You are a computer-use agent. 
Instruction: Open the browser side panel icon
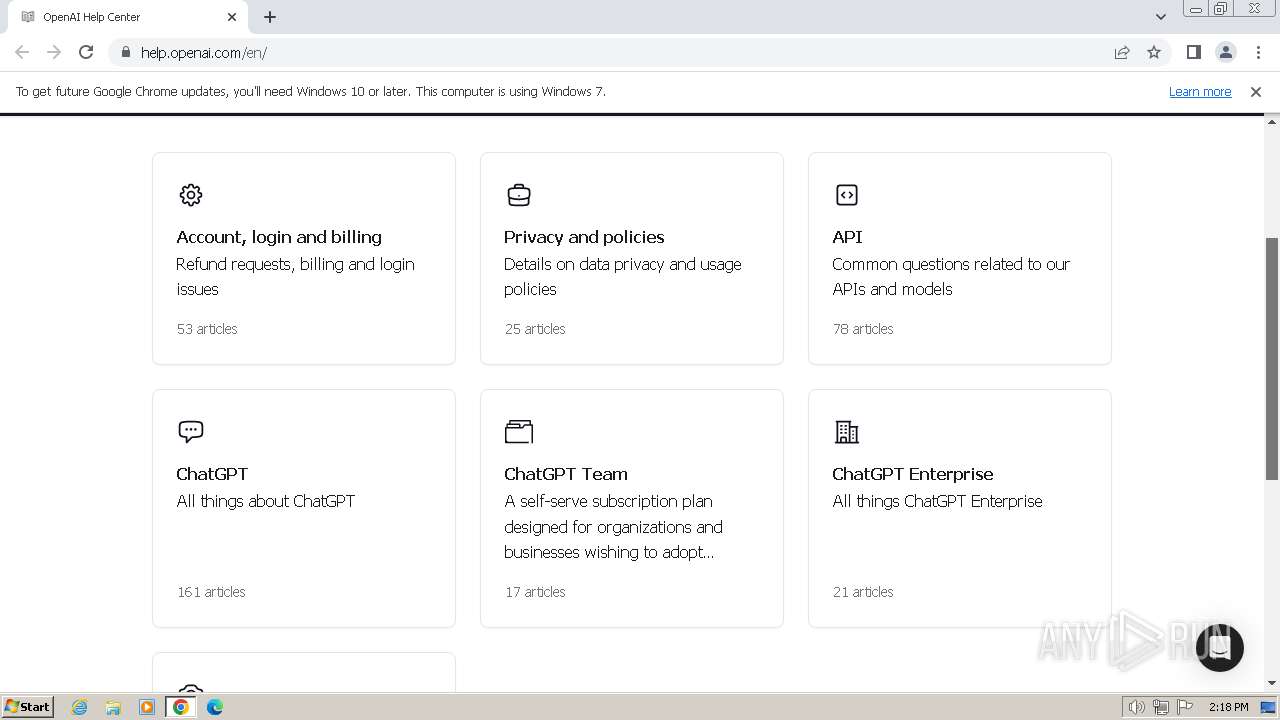pos(1193,52)
